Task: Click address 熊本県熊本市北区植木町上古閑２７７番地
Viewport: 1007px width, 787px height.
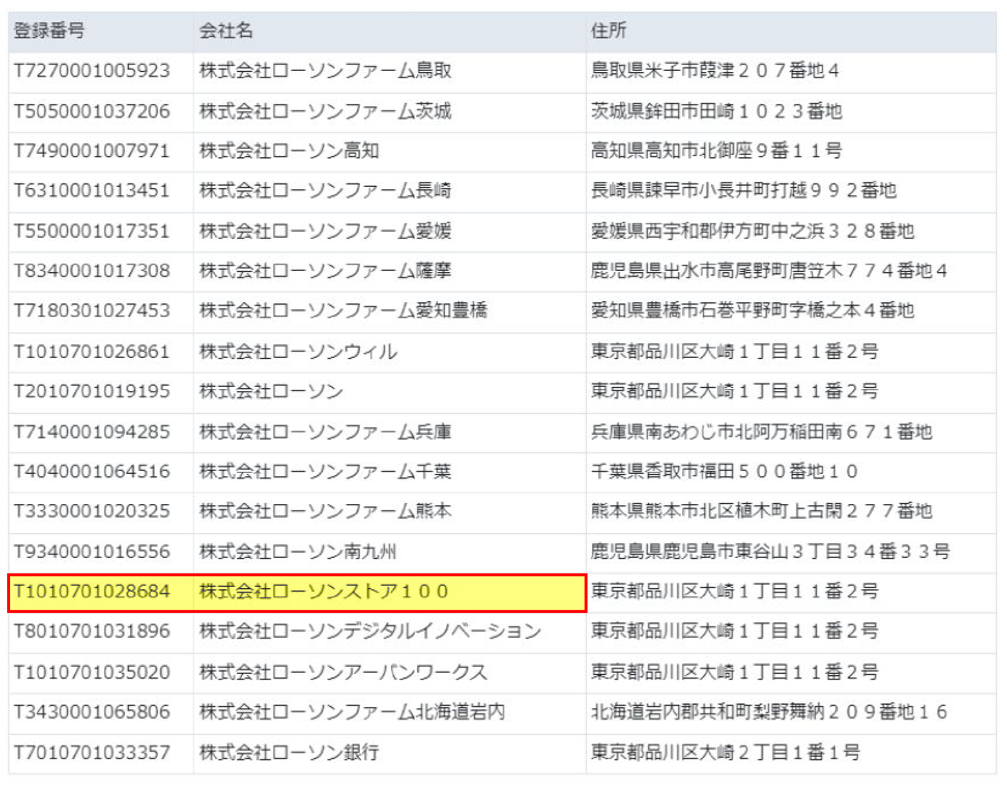Action: tap(762, 511)
